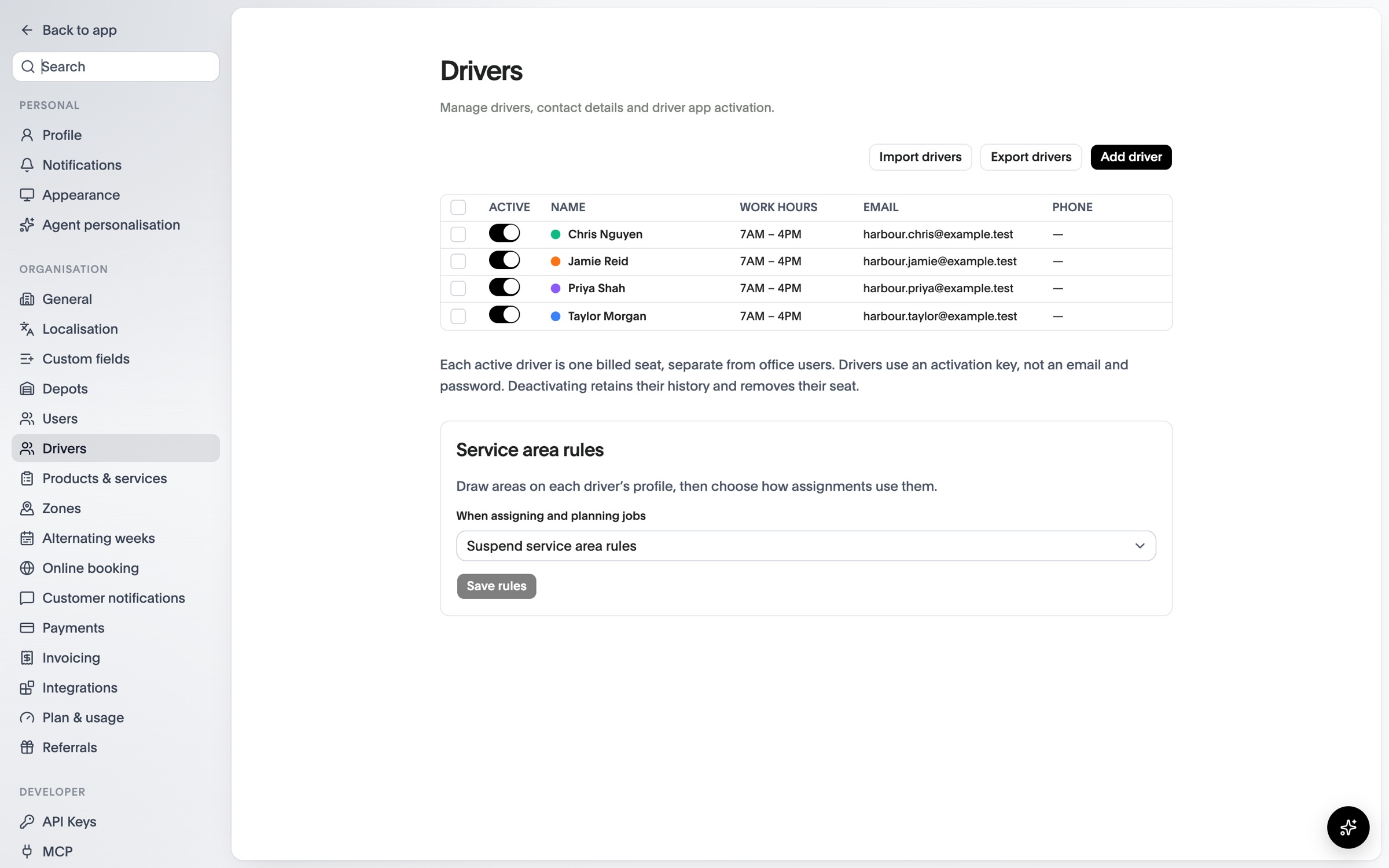1389x868 pixels.
Task: Click the Import drivers button
Action: [x=920, y=157]
